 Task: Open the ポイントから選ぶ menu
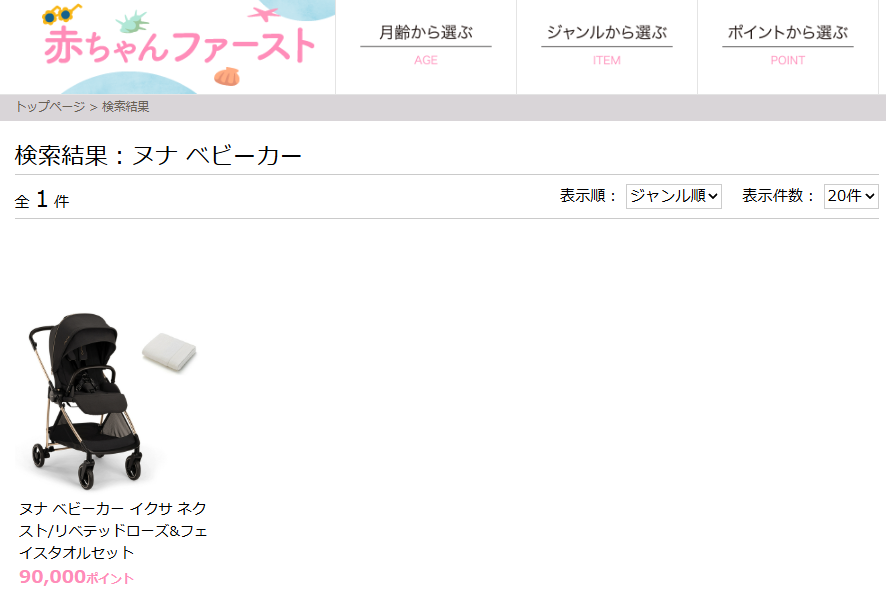[788, 32]
